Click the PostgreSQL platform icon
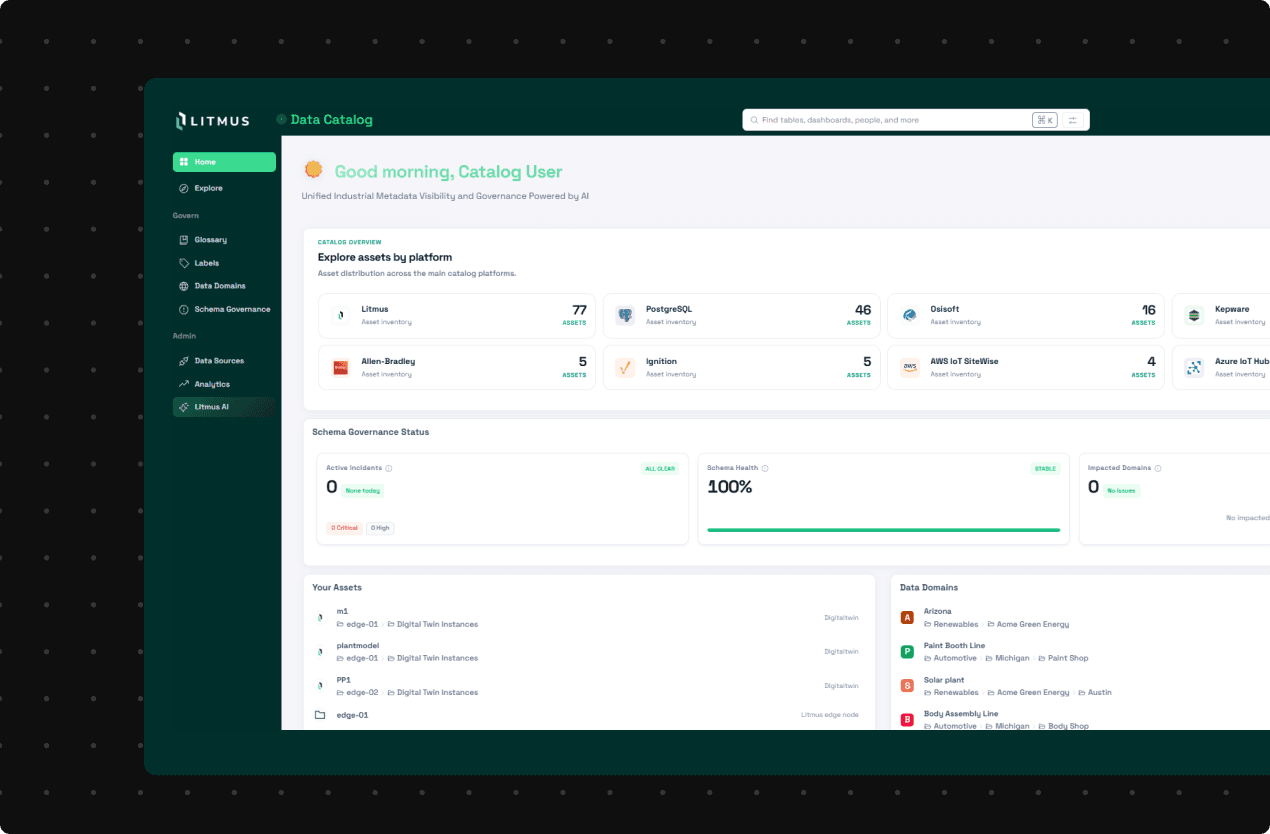This screenshot has width=1270, height=834. tap(624, 314)
